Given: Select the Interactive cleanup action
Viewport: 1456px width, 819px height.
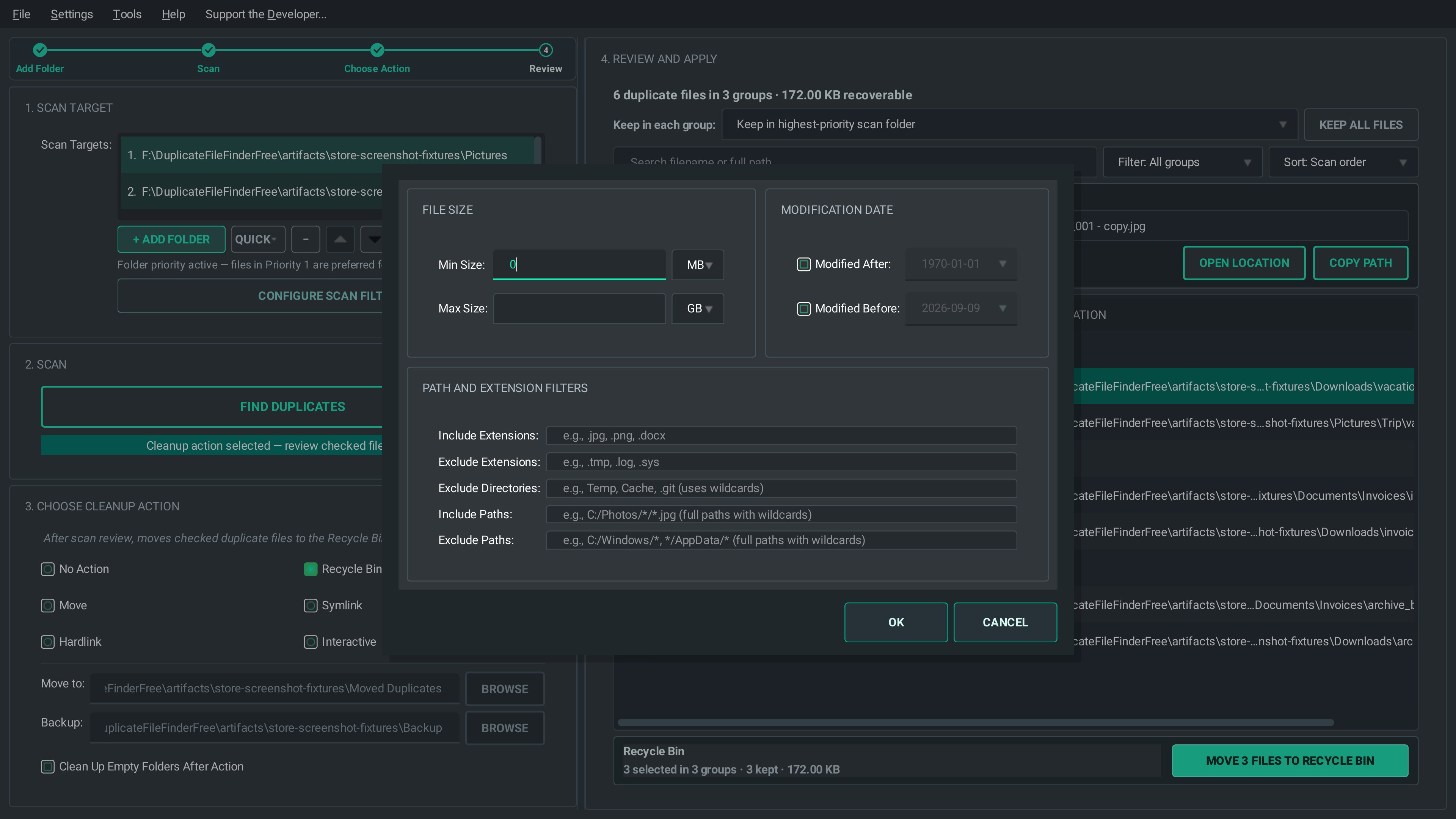Looking at the screenshot, I should click(310, 642).
